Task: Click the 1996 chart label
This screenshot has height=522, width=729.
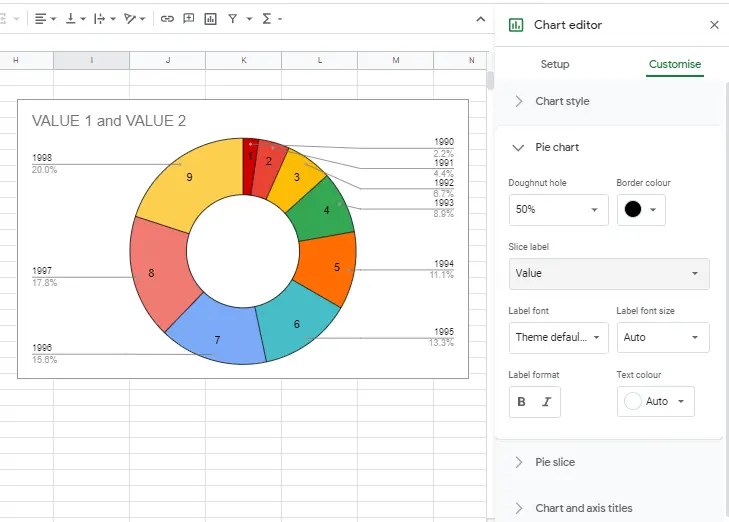Action: [x=42, y=348]
